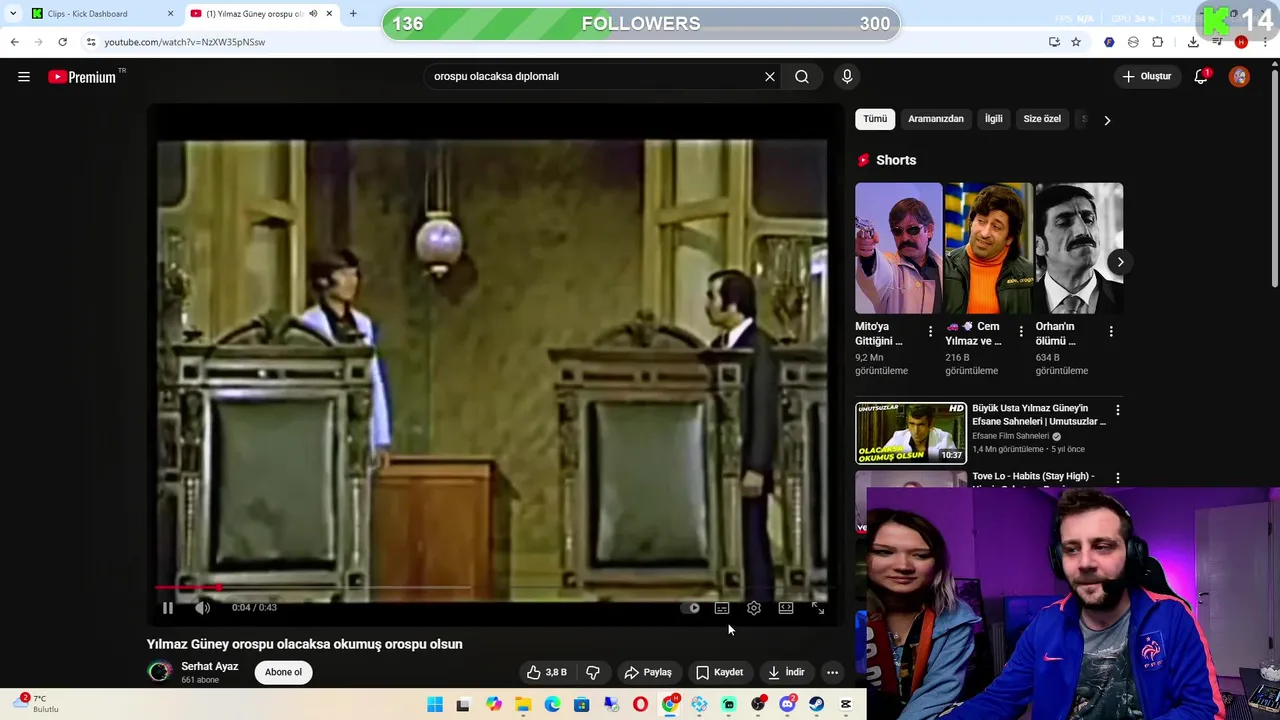
Task: Open video player settings gear
Action: (754, 608)
